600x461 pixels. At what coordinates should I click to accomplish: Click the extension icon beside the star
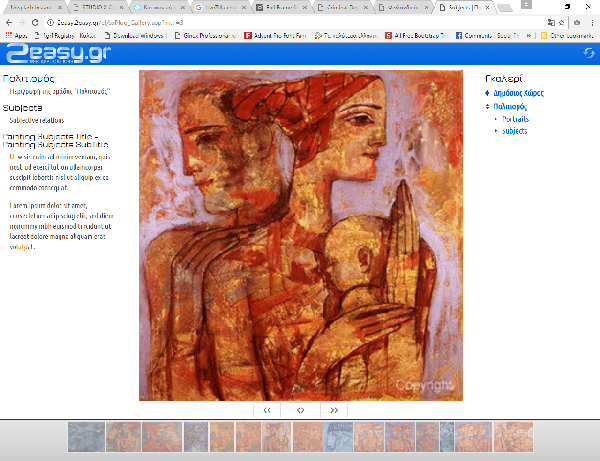point(577,23)
